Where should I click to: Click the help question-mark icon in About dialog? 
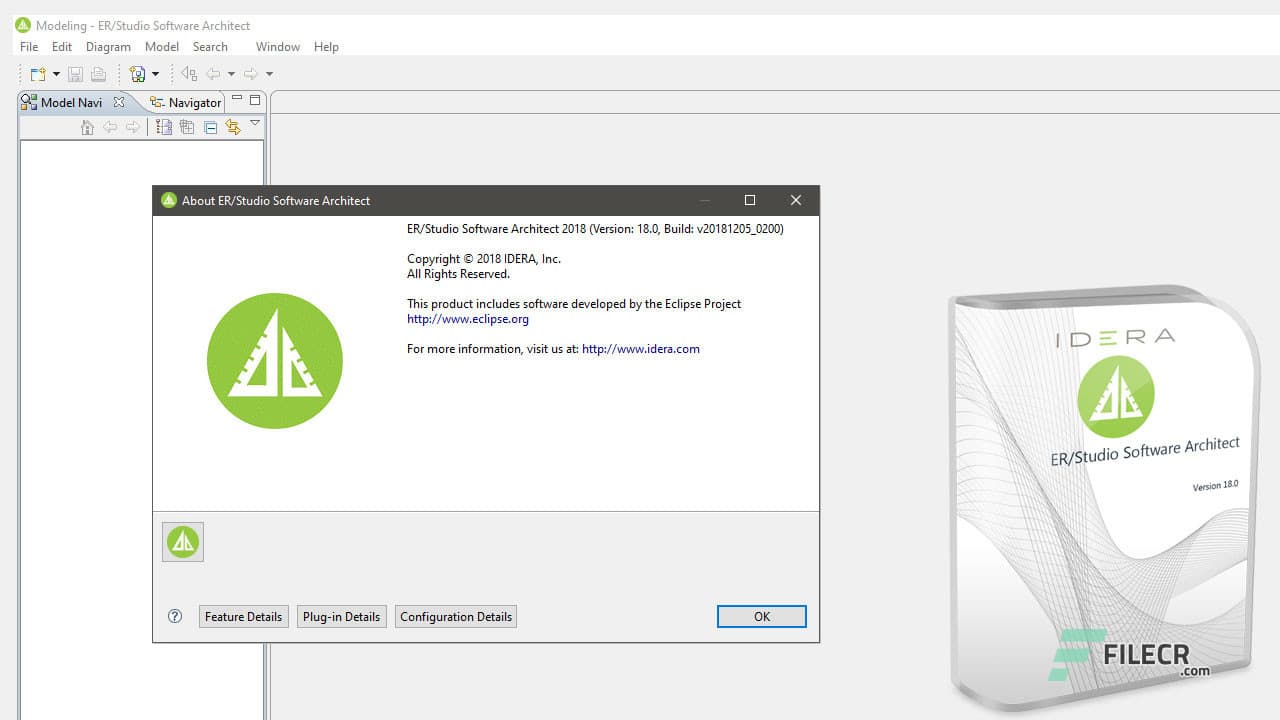(175, 616)
